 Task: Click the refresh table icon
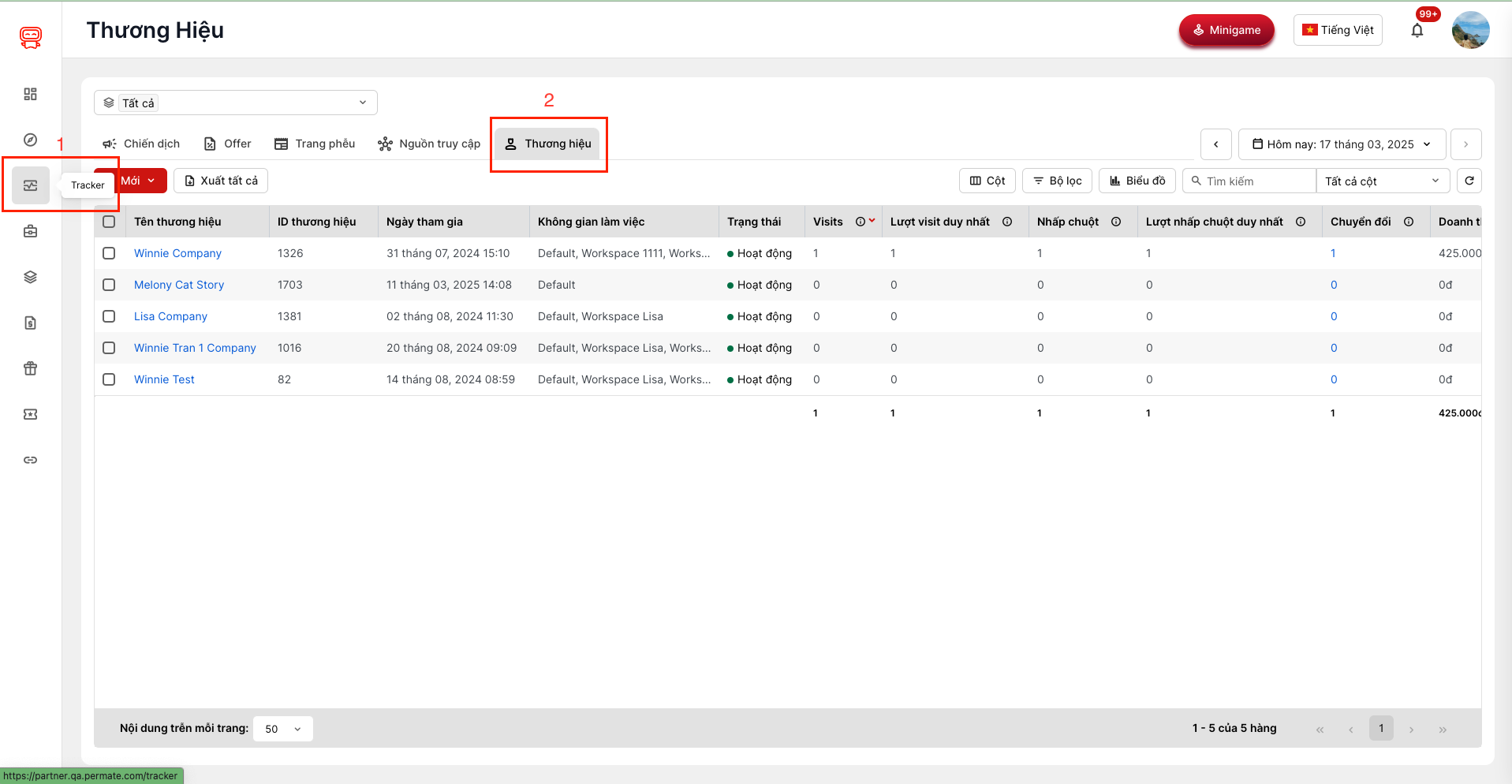coord(1469,181)
